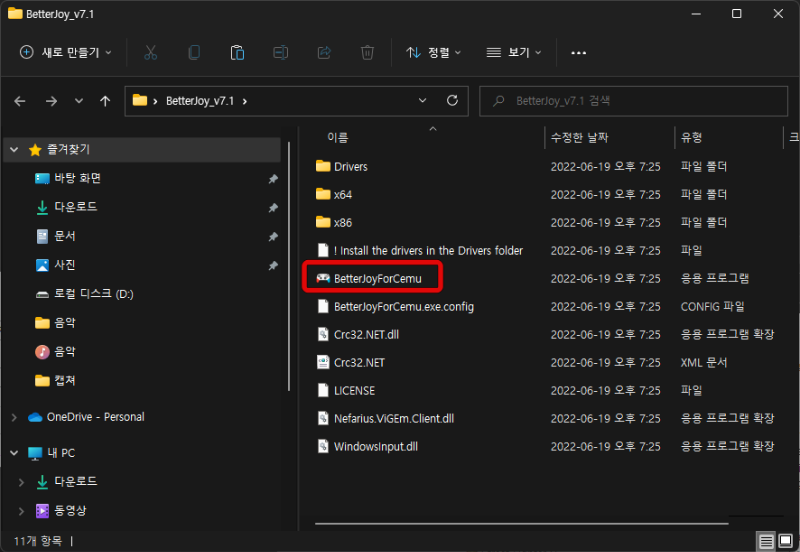Click the BetterJoy_v7.1 검색 search field
Viewport: 800px width, 552px height.
click(633, 101)
